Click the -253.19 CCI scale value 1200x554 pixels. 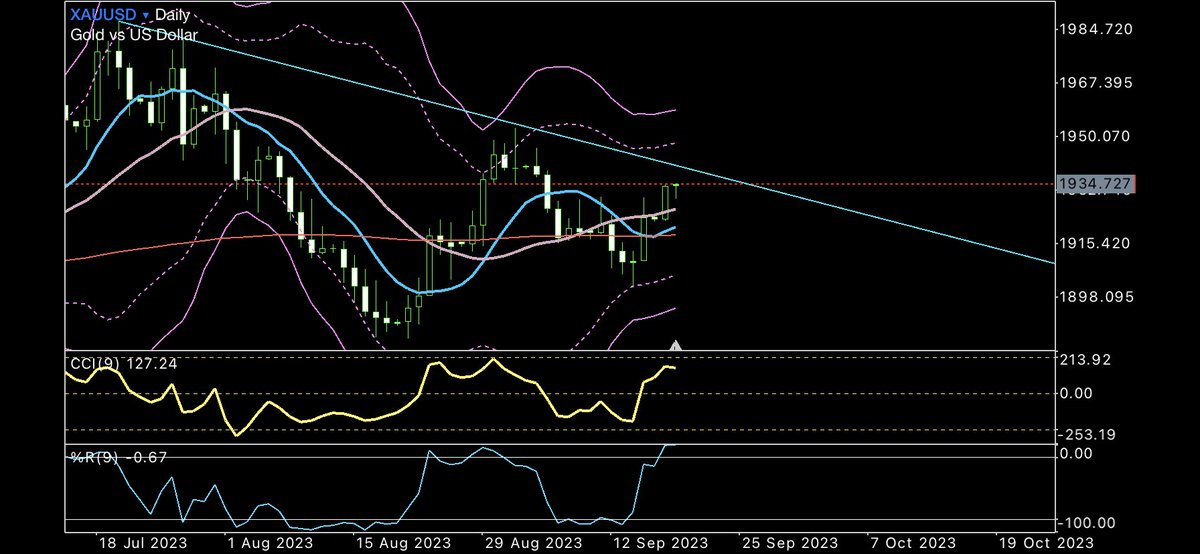pyautogui.click(x=1088, y=434)
